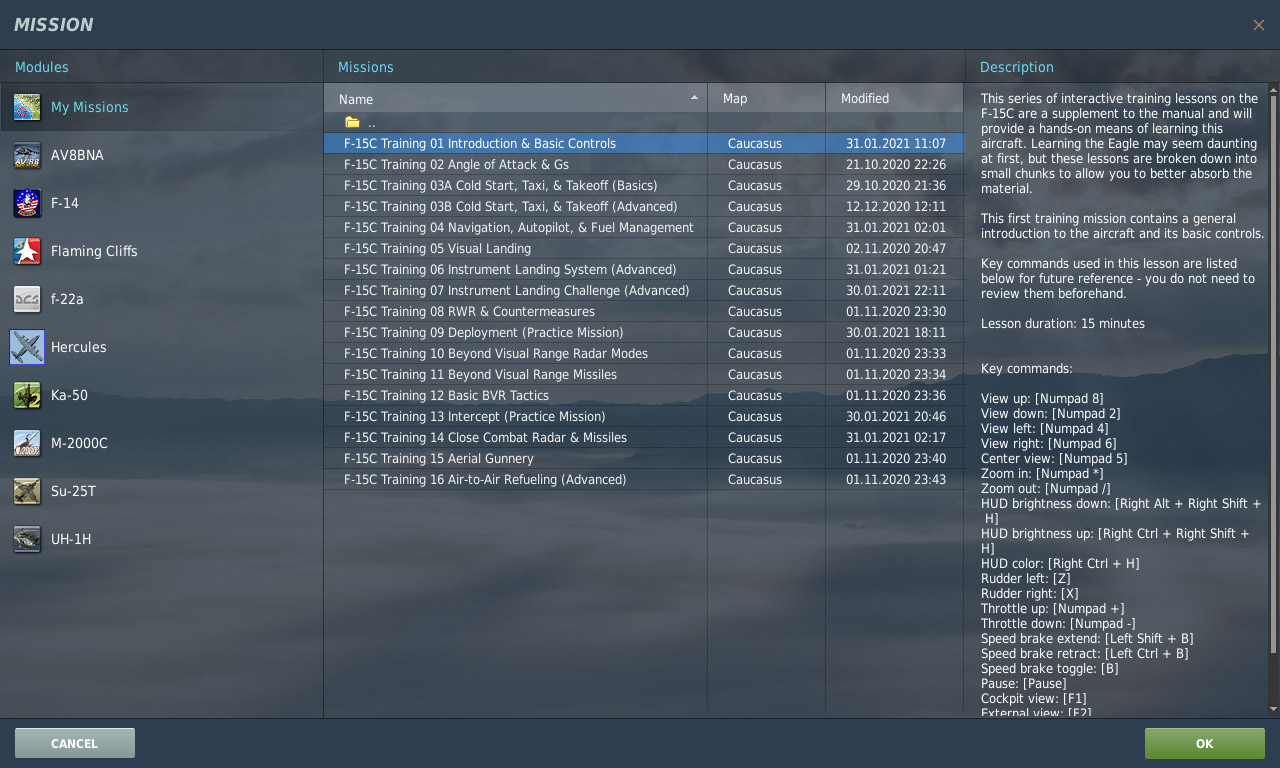This screenshot has width=1280, height=768.
Task: Pick the M-2000C module icon
Action: (27, 443)
